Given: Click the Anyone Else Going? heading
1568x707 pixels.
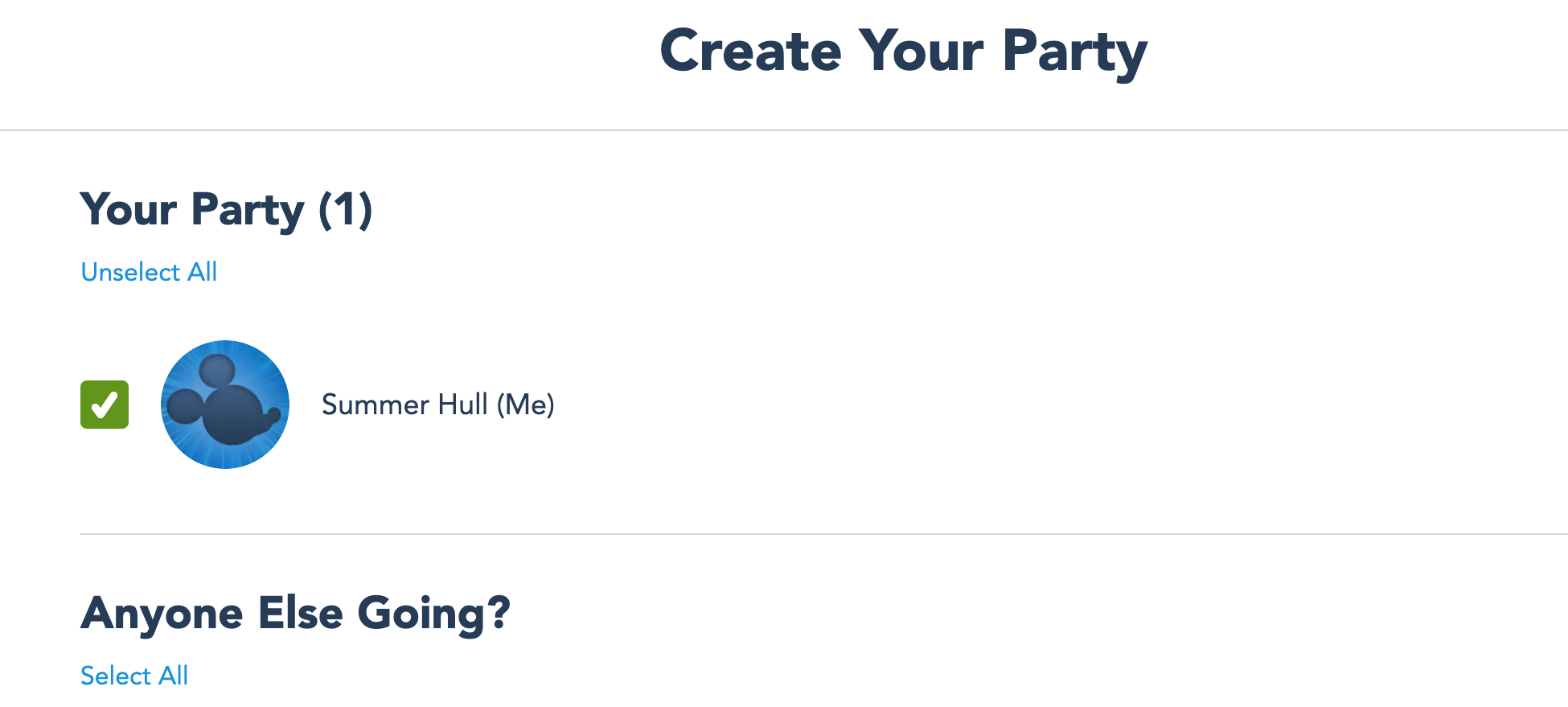Looking at the screenshot, I should [x=295, y=613].
